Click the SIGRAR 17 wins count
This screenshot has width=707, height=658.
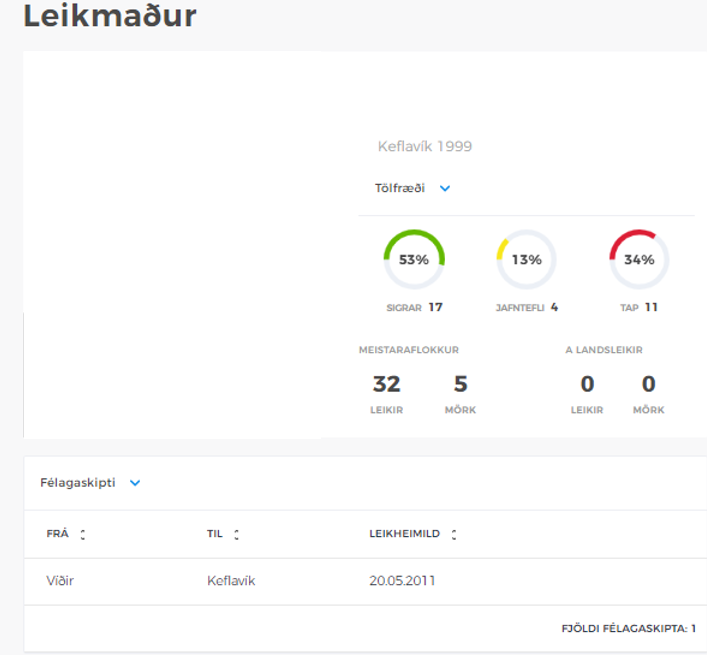click(x=414, y=308)
